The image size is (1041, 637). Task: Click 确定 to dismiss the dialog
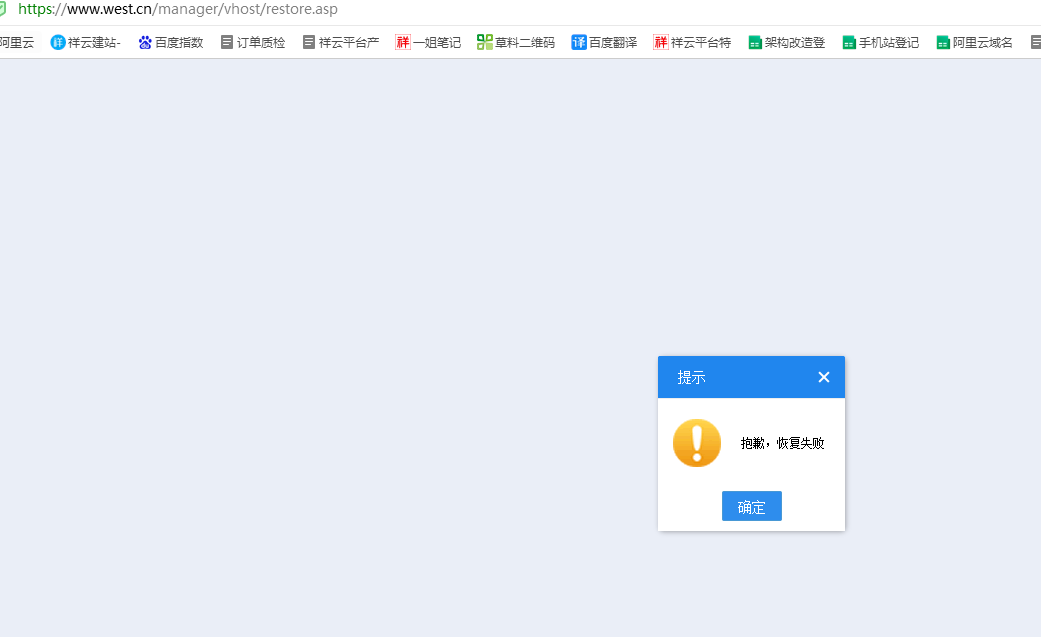pos(751,506)
